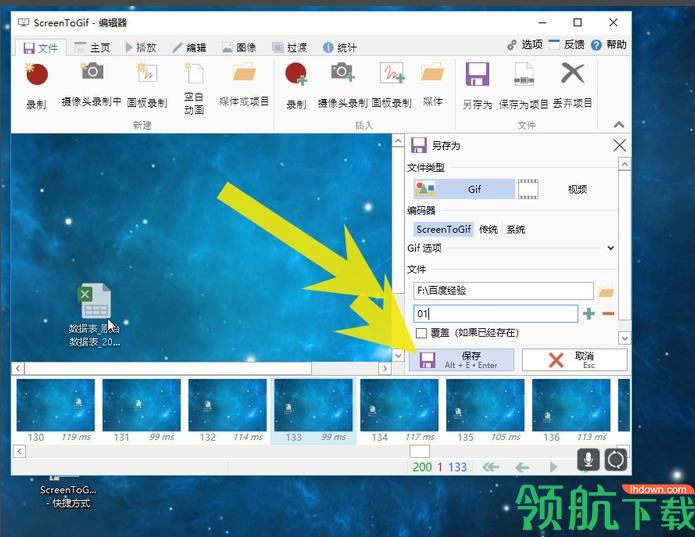Image resolution: width=695 pixels, height=537 pixels.
Task: Select frame thumbnail 130
Action: 55,411
